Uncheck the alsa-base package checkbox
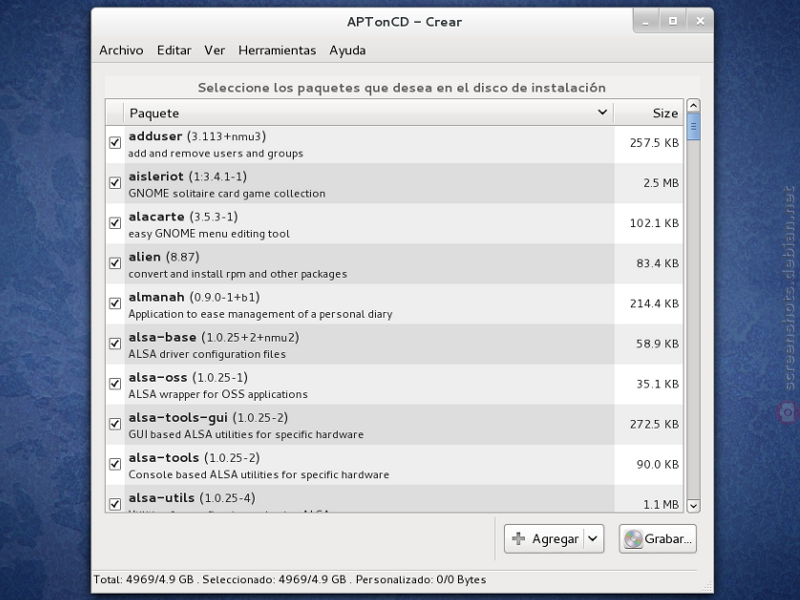The height and width of the screenshot is (600, 800). pyautogui.click(x=115, y=343)
